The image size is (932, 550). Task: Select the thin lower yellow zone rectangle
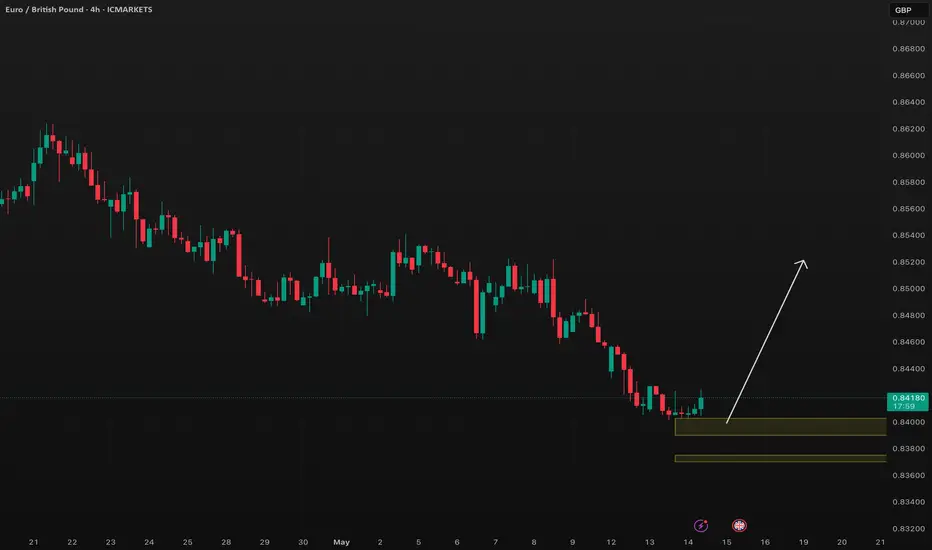click(780, 458)
